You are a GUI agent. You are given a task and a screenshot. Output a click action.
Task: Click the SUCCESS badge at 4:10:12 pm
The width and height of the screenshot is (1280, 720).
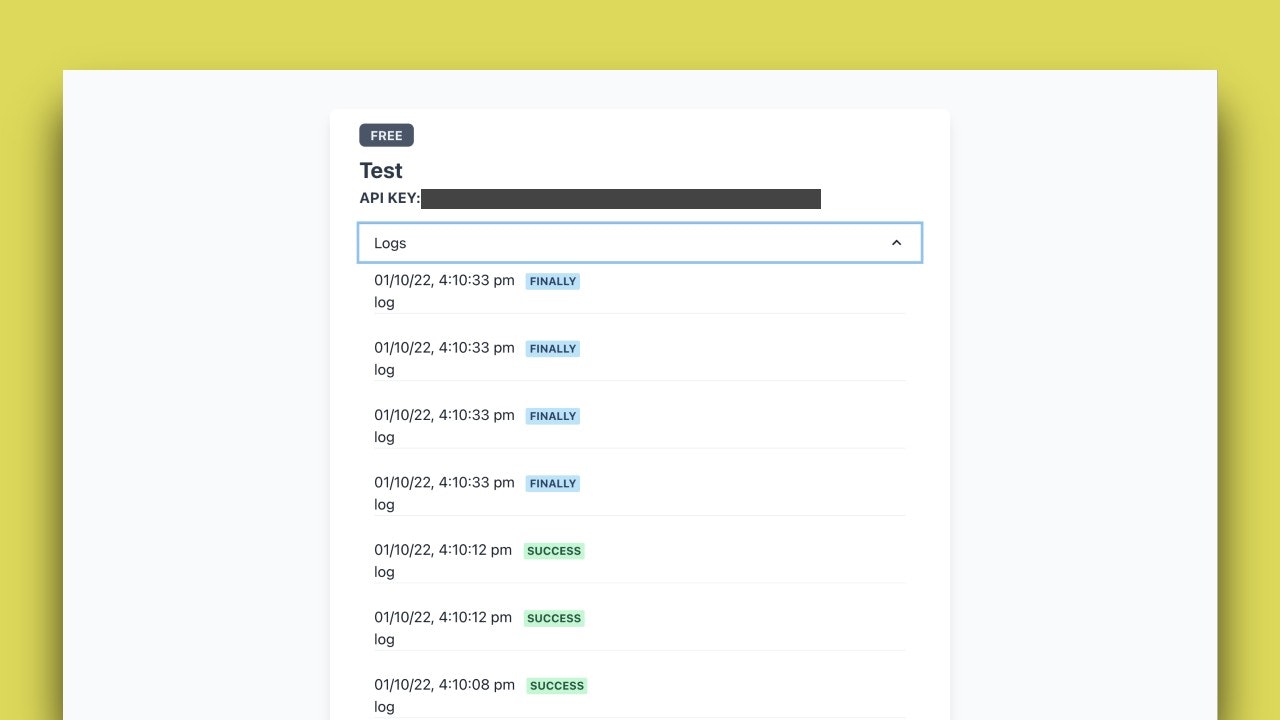click(x=553, y=550)
